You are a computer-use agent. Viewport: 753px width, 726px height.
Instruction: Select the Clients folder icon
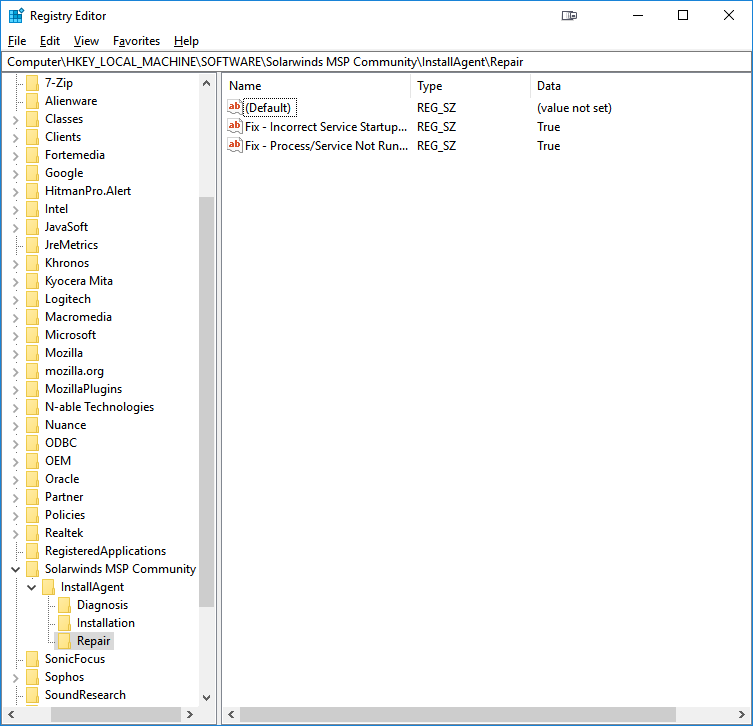(x=32, y=137)
